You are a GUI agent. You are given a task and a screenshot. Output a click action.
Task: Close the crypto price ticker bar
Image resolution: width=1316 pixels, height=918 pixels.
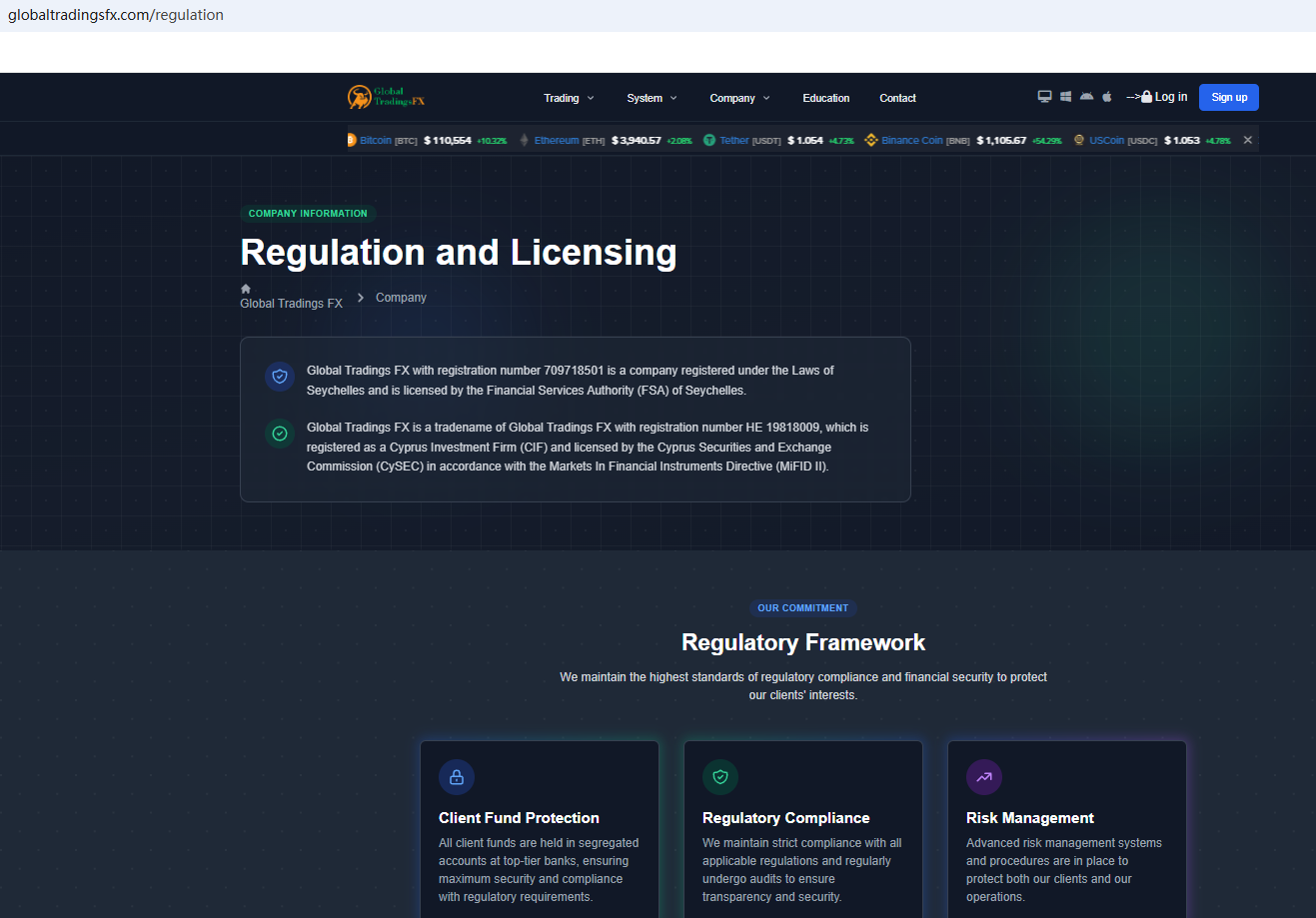pos(1247,140)
